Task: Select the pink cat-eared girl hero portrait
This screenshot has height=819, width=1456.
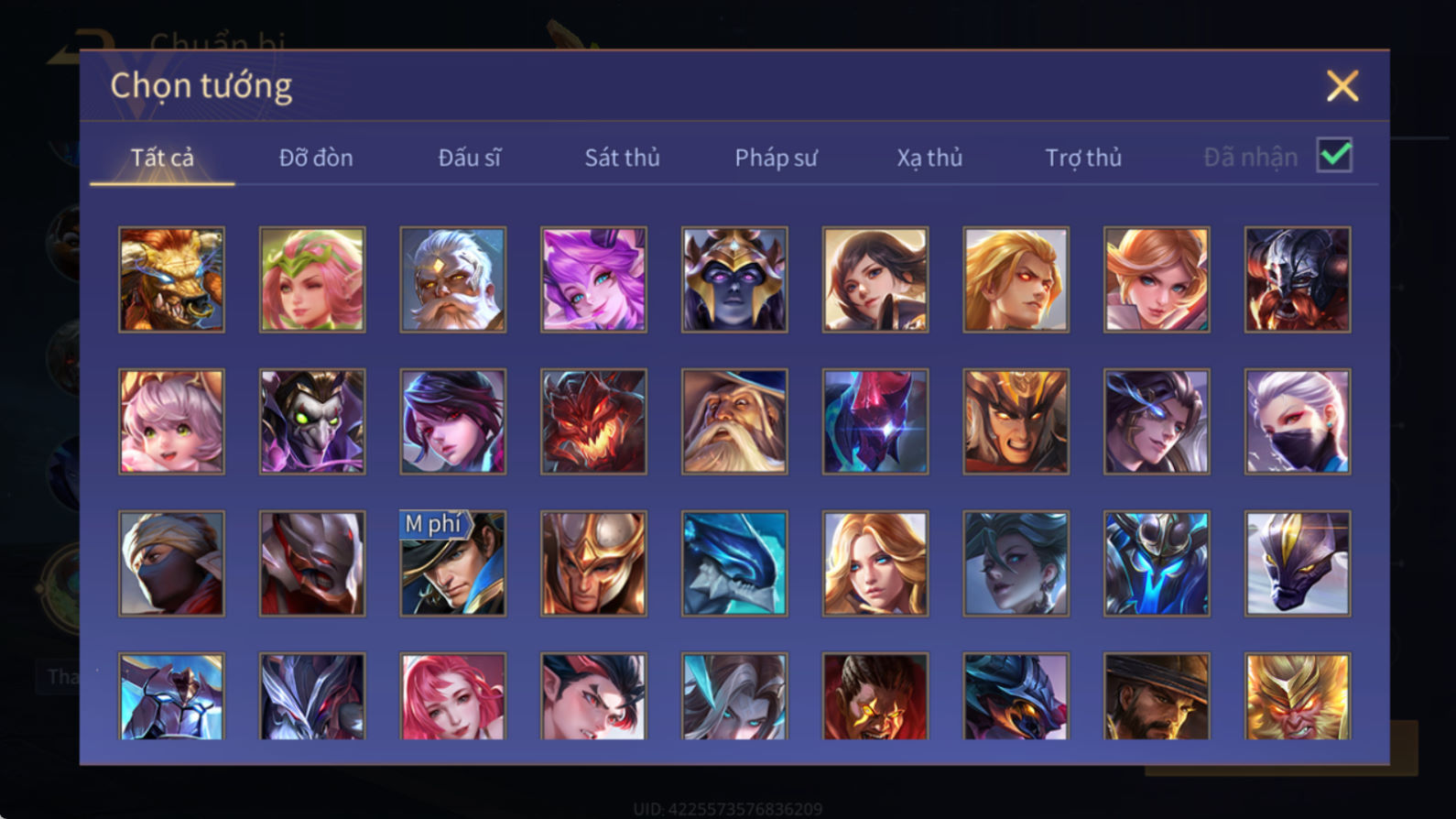Action: click(x=171, y=421)
